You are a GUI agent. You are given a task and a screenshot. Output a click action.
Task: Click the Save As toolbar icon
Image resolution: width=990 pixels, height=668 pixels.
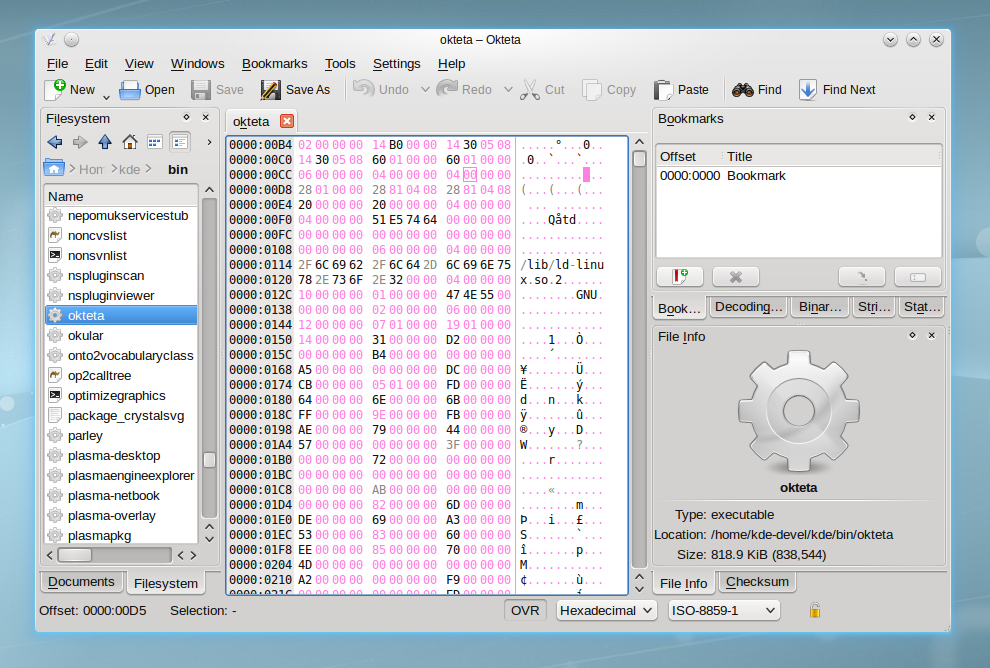(270, 89)
